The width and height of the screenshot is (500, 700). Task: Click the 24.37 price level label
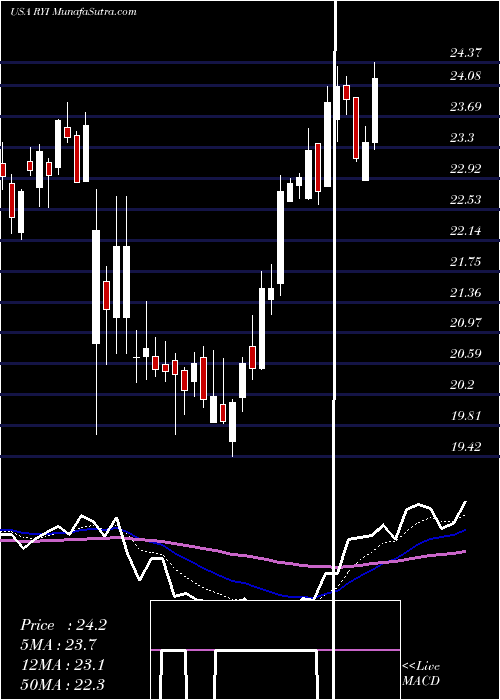pos(466,53)
